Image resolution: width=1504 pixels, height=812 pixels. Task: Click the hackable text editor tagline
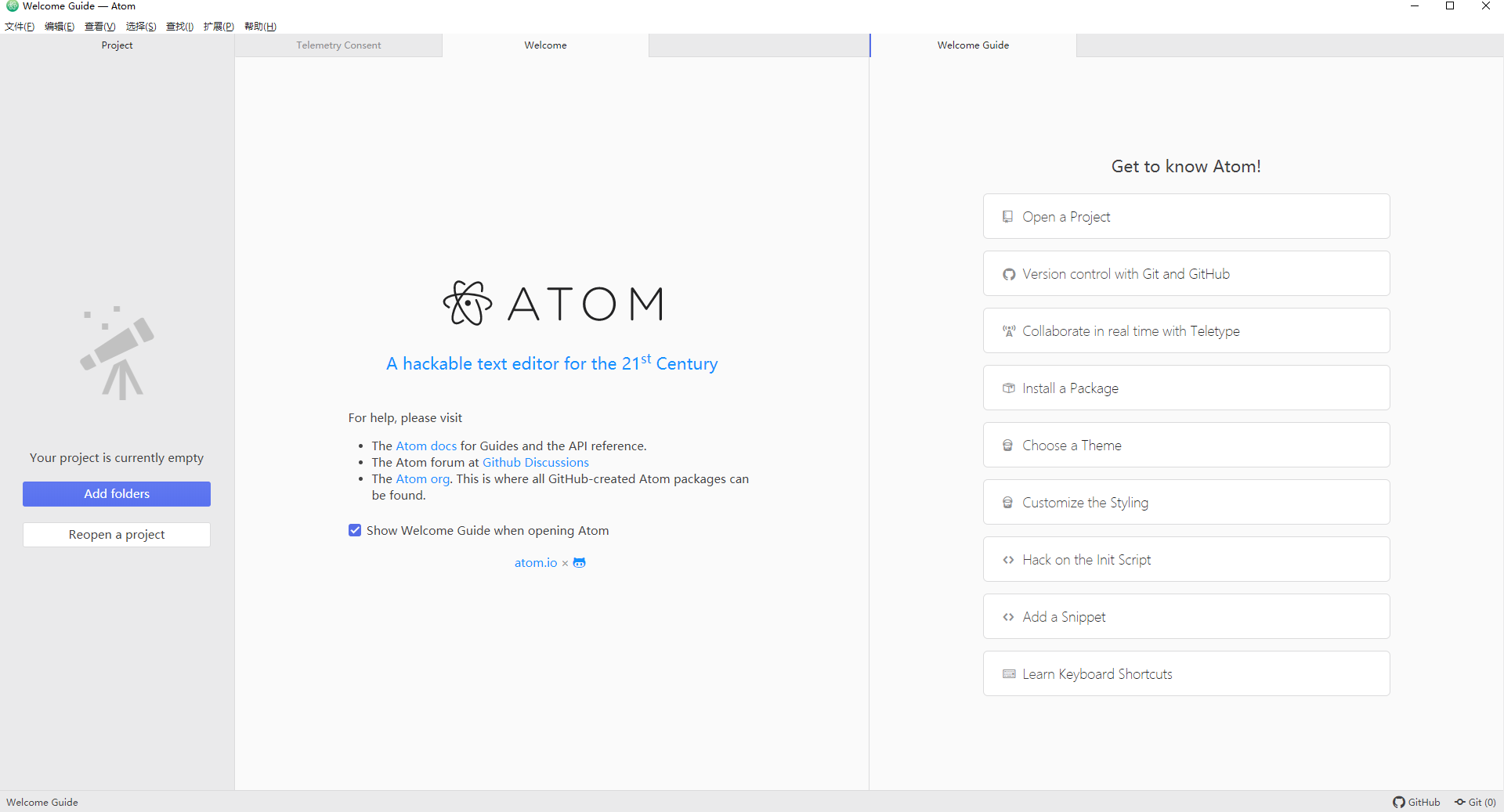[x=551, y=363]
